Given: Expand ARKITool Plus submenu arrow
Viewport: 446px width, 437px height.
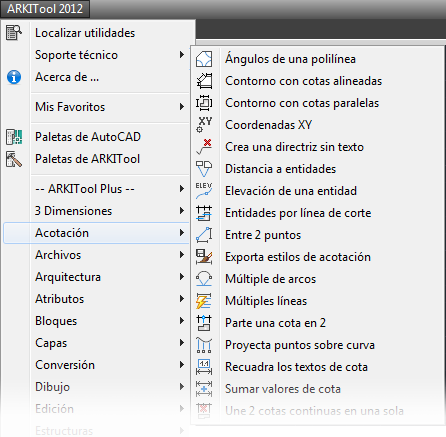Looking at the screenshot, I should tap(182, 189).
